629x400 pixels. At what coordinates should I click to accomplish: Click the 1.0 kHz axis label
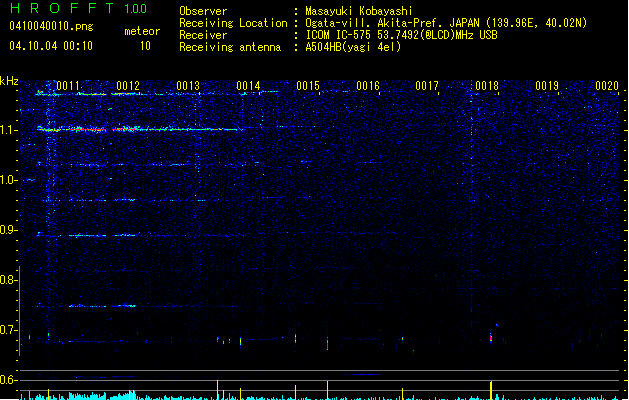(x=9, y=180)
